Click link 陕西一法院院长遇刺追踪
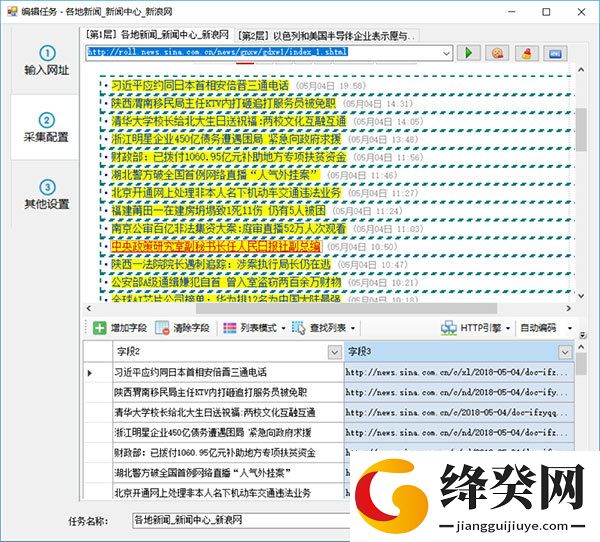Screen dimensions: 600x542 [x=221, y=264]
